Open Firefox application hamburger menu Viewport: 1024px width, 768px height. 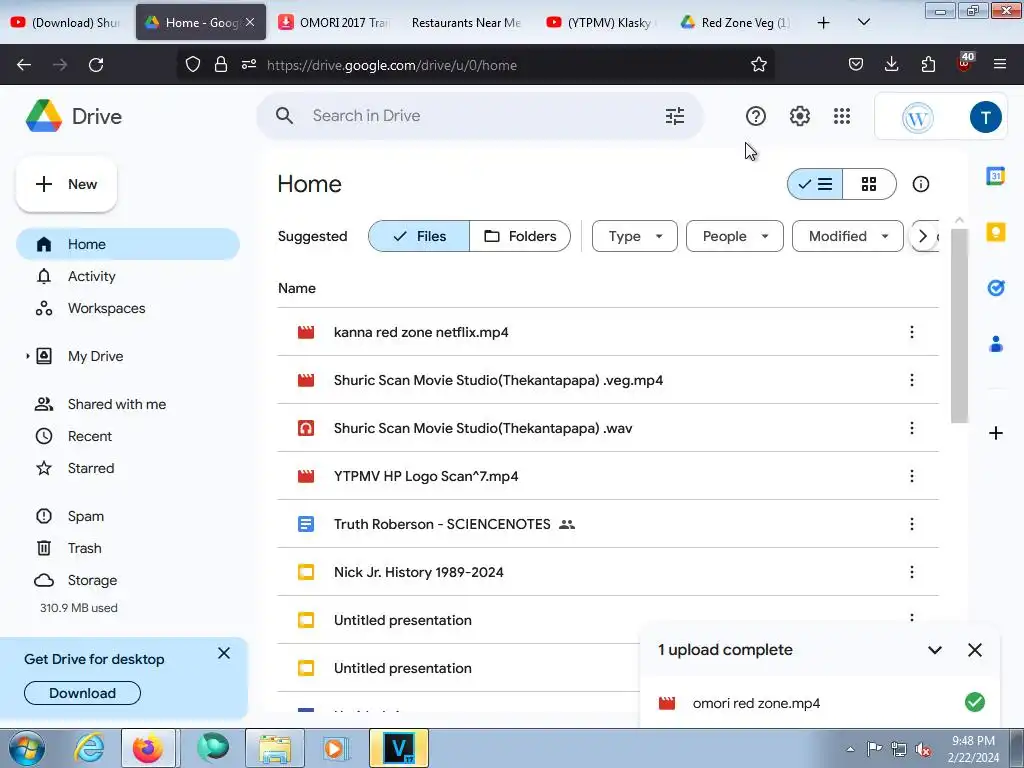(1000, 64)
